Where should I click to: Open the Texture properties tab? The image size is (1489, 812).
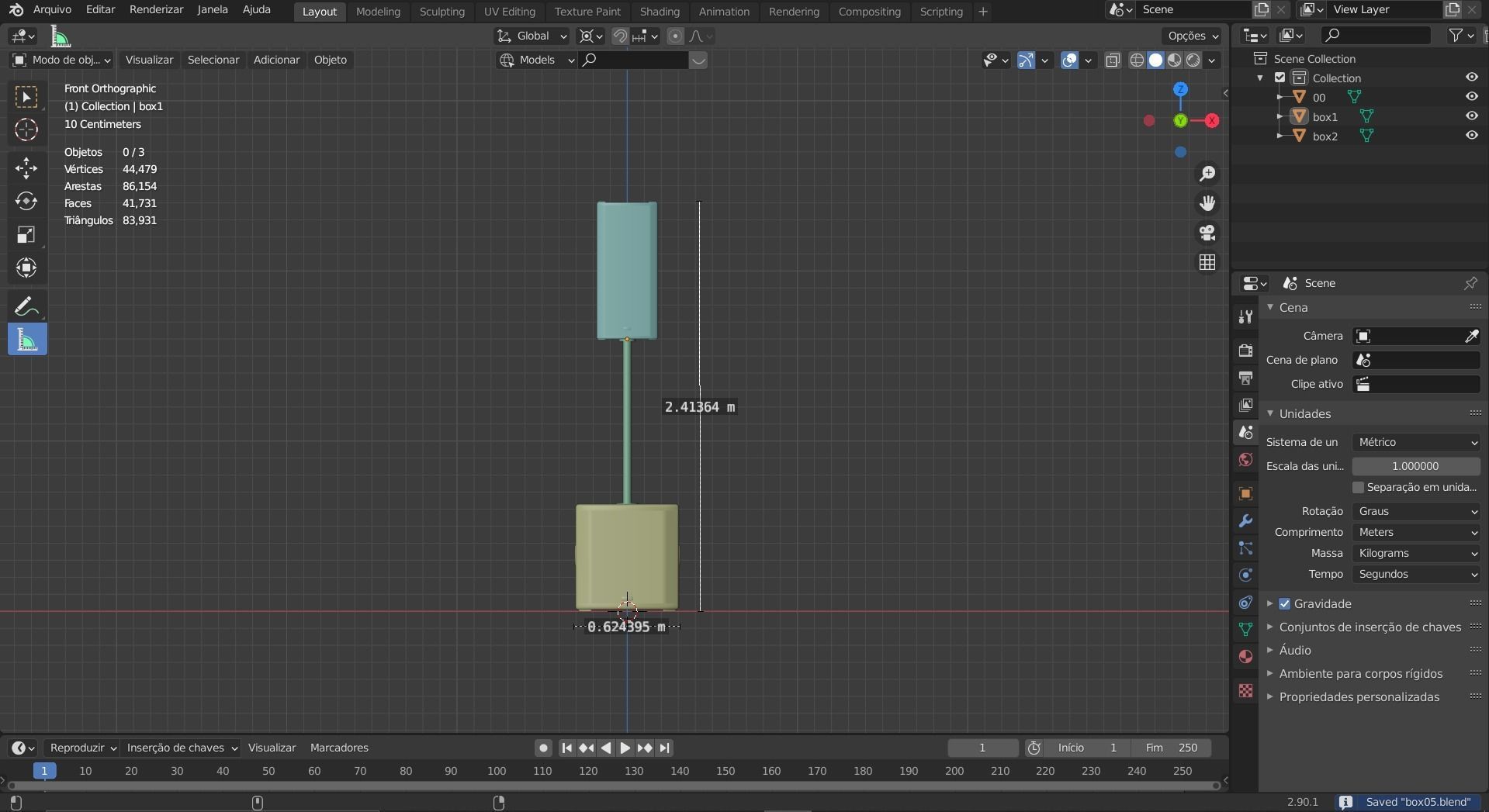(1245, 690)
